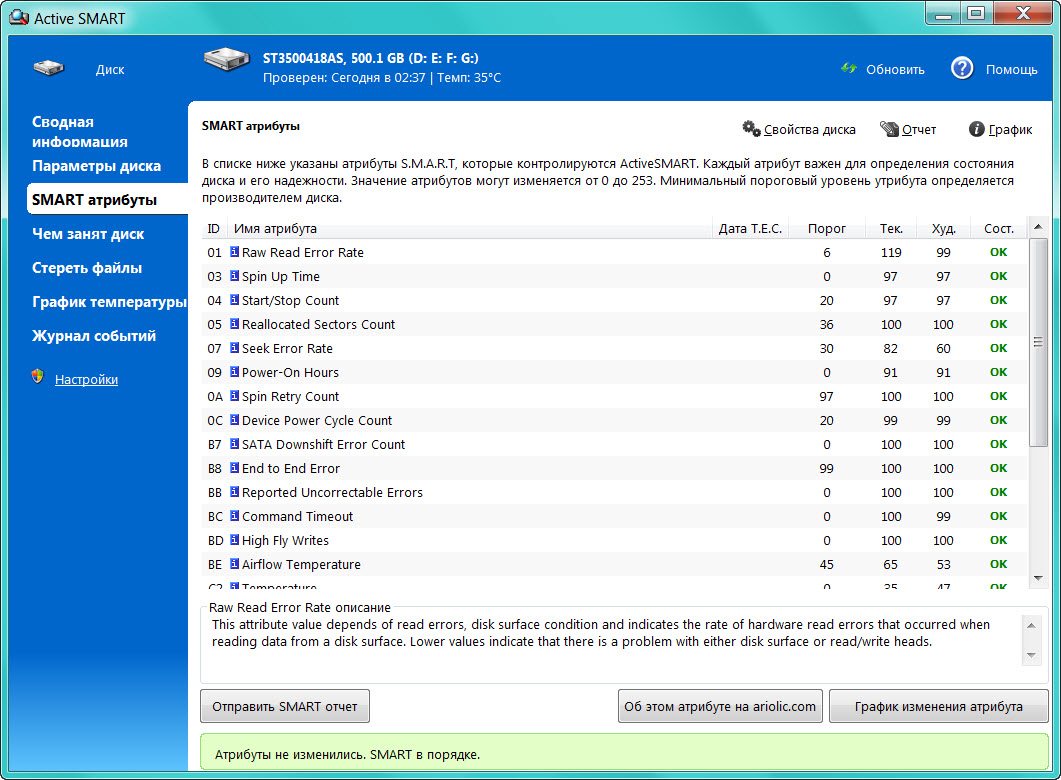
Task: Click description box scroll down arrow
Action: [1031, 655]
